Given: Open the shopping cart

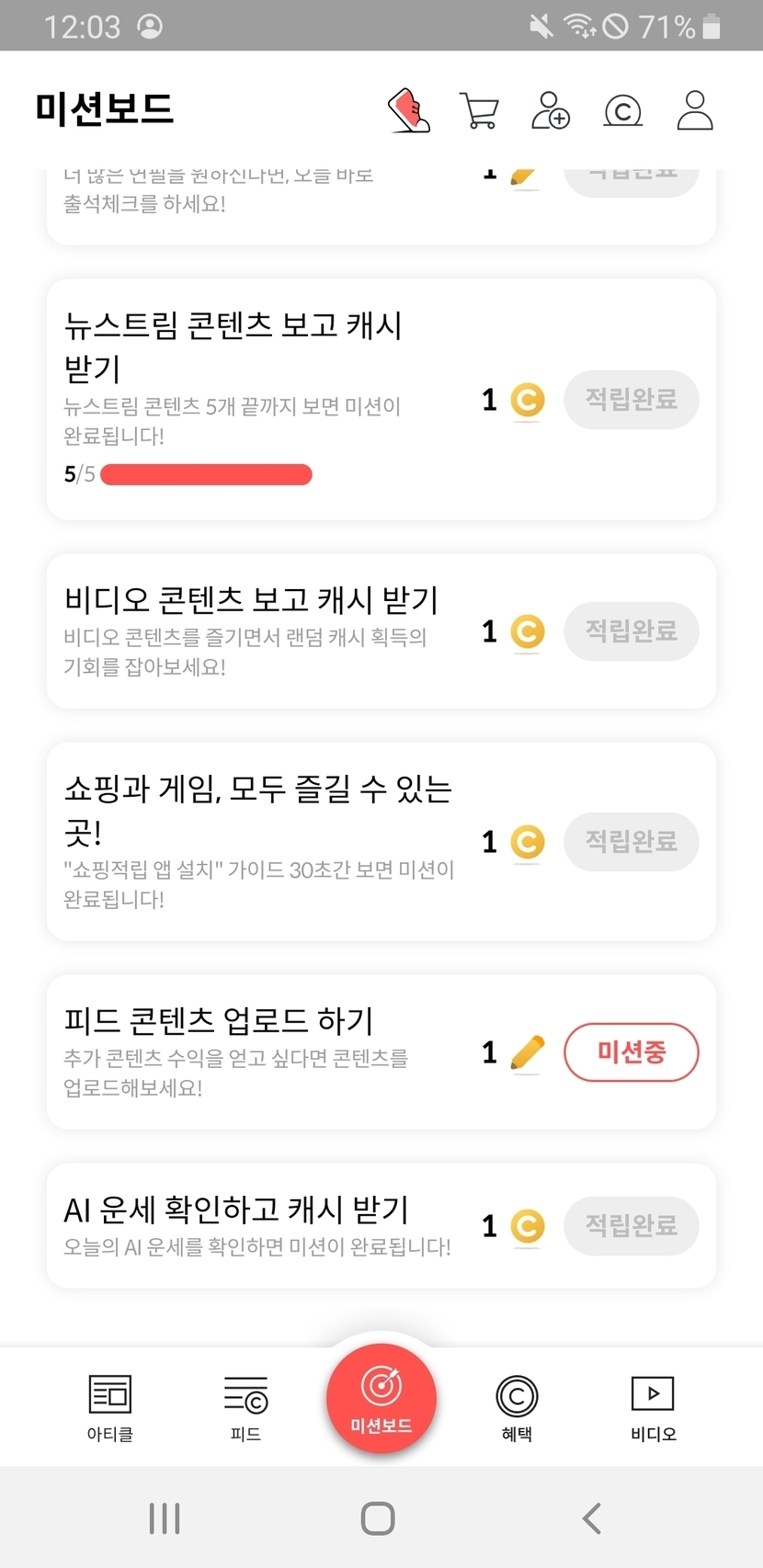Looking at the screenshot, I should point(479,111).
